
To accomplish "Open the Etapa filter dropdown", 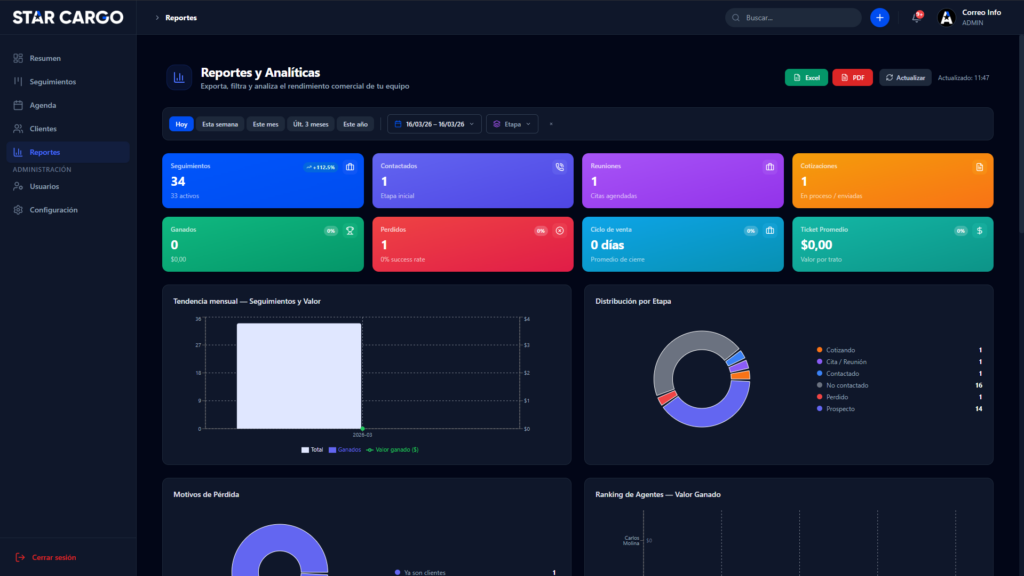I will click(512, 124).
